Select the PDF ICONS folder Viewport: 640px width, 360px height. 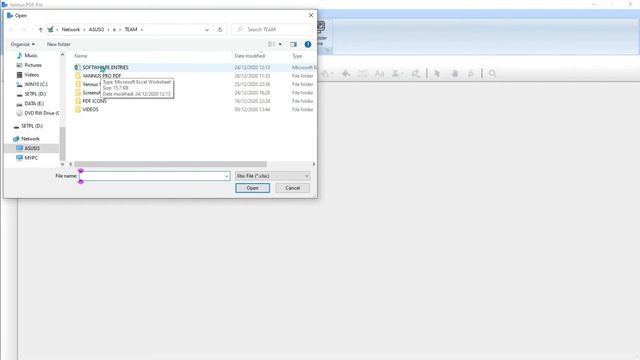94,101
